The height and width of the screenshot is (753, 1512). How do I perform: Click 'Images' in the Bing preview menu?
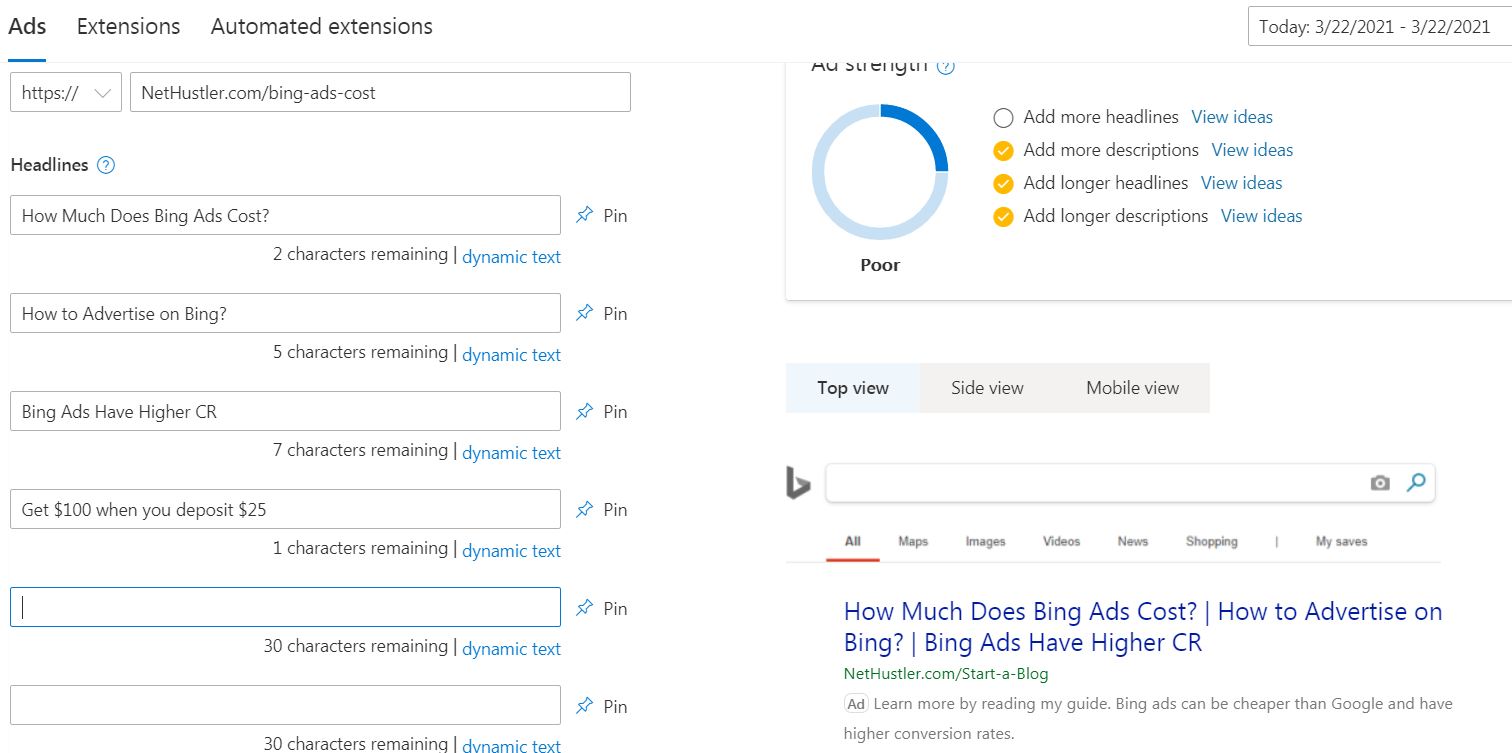pyautogui.click(x=985, y=541)
